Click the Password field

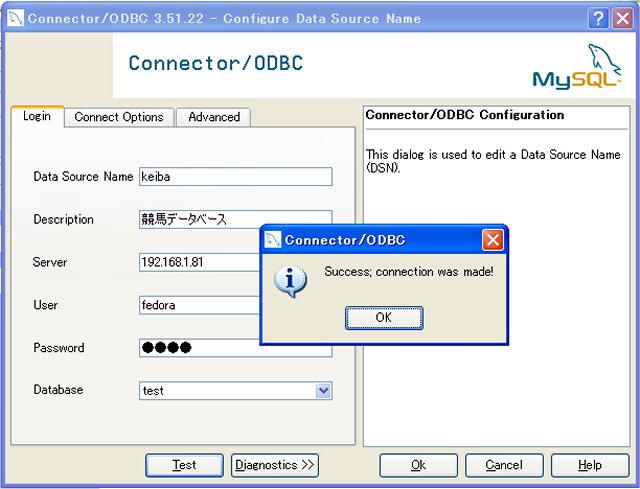tap(200, 348)
